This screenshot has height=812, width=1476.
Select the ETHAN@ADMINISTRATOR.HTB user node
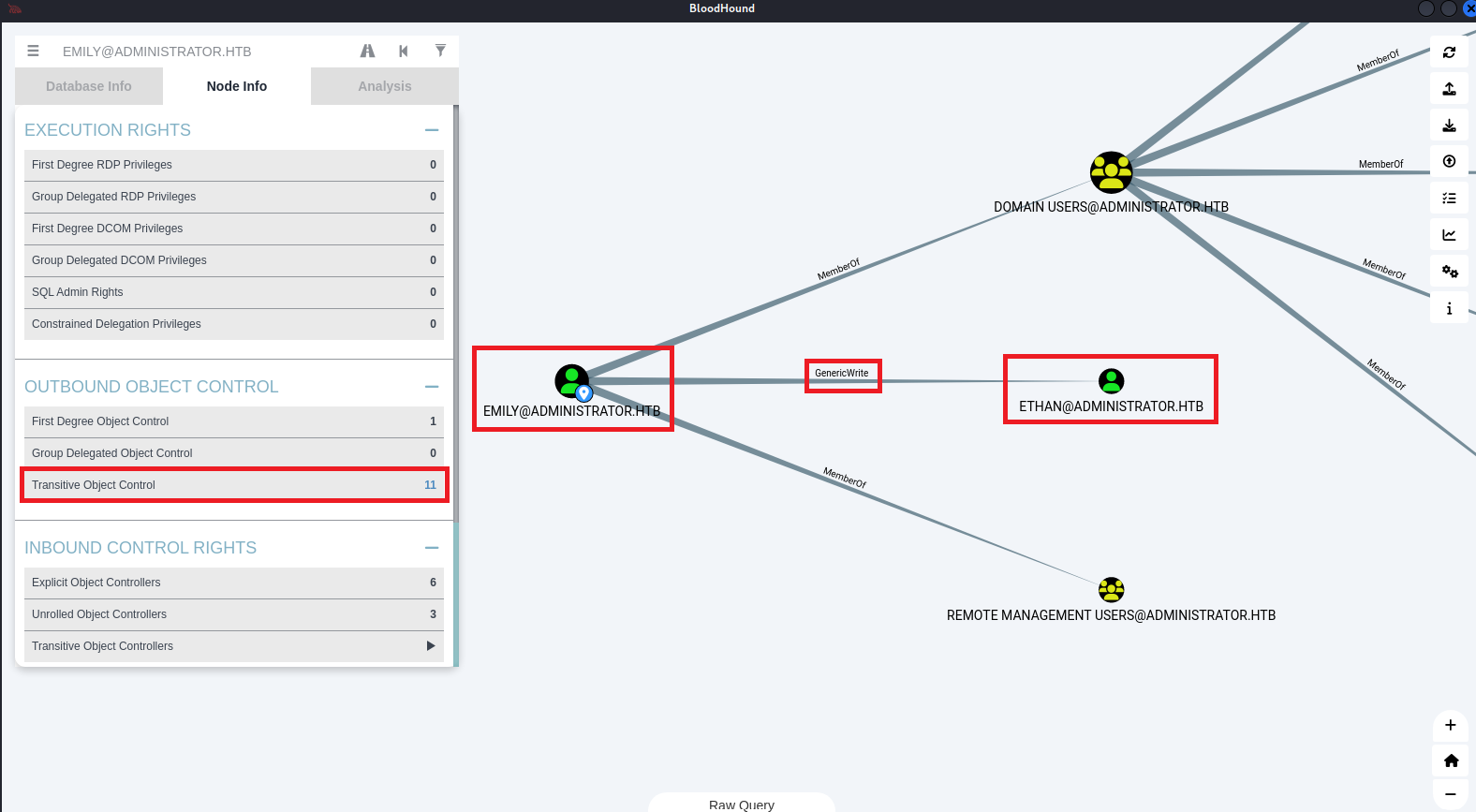[x=1111, y=381]
